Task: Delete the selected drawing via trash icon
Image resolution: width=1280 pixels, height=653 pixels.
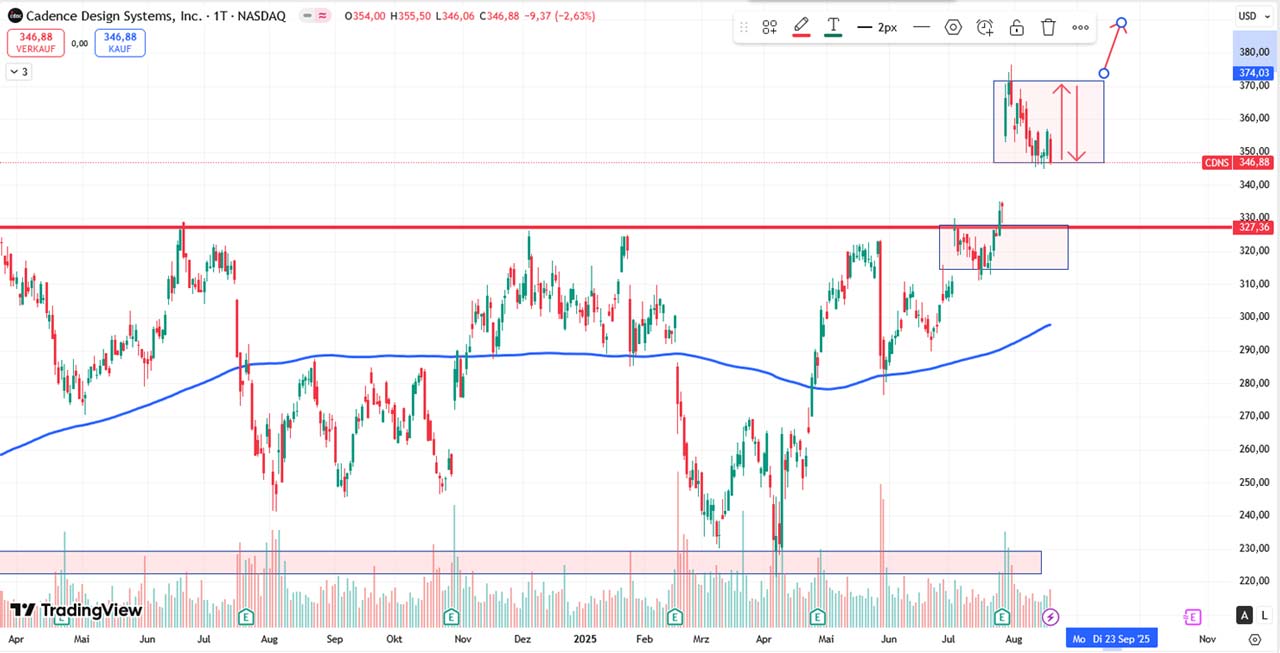Action: pos(1048,27)
